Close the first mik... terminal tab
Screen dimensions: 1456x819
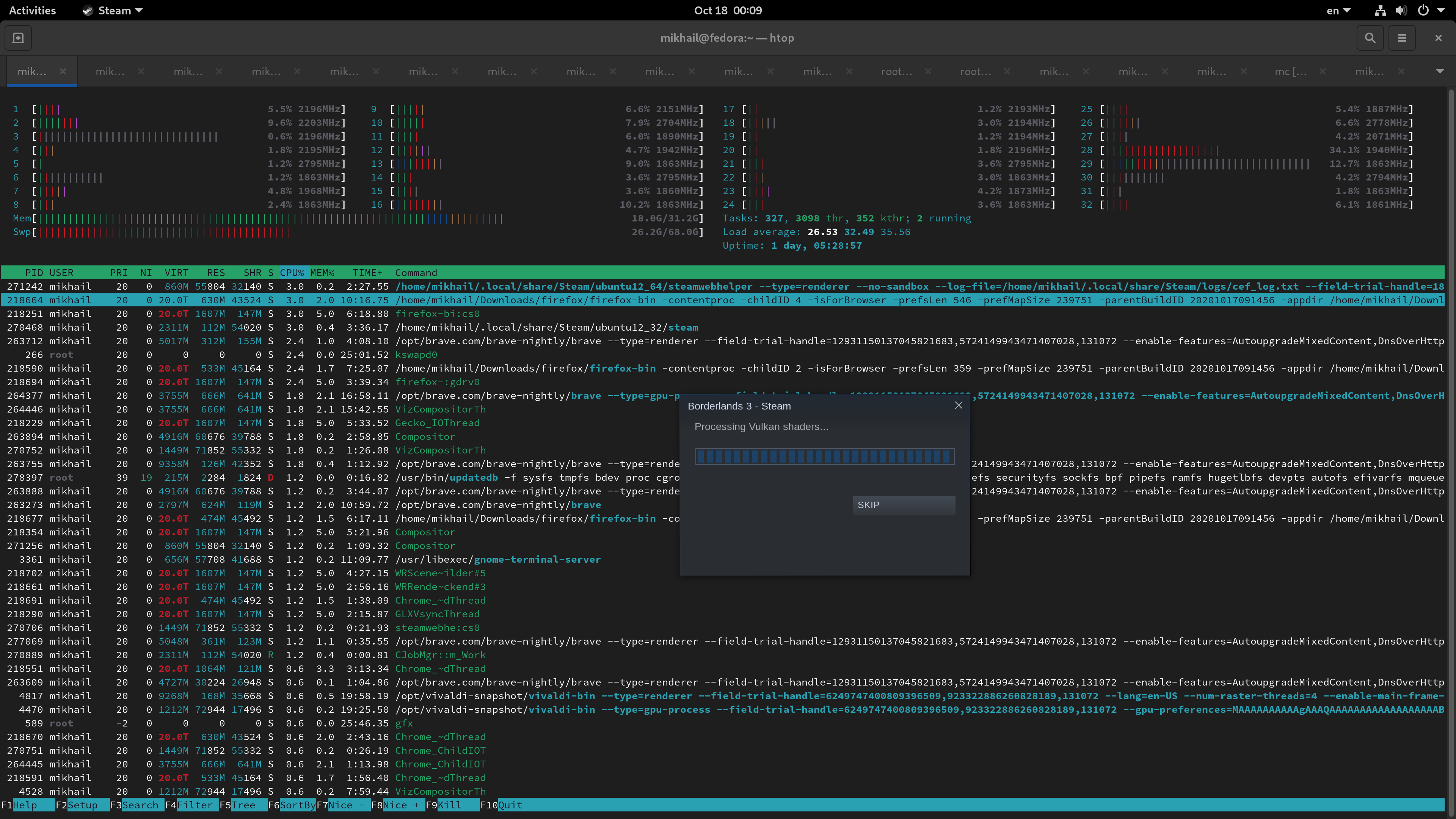63,71
